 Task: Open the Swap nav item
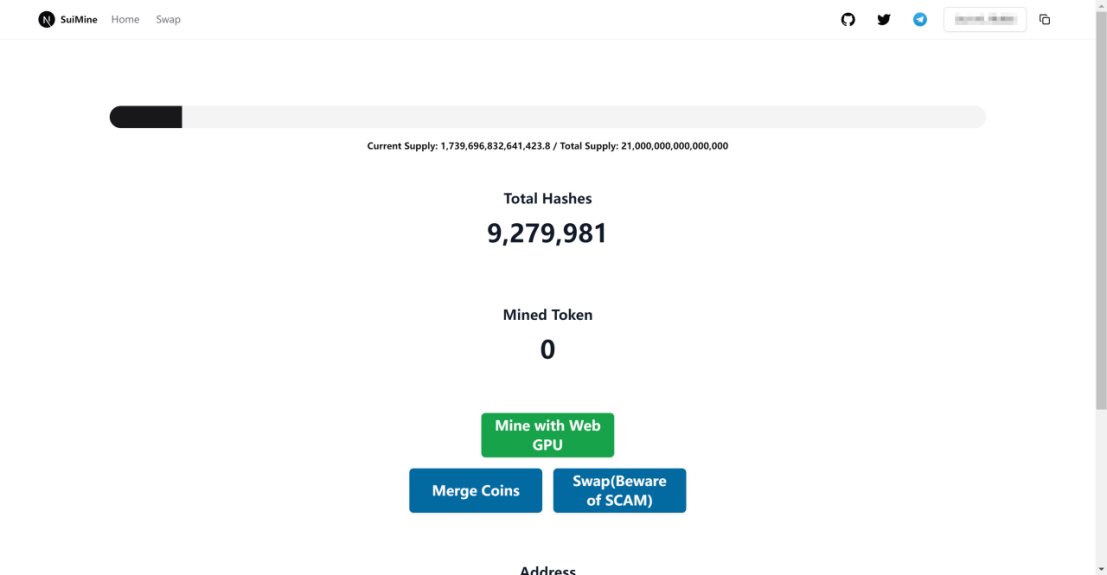tap(168, 20)
